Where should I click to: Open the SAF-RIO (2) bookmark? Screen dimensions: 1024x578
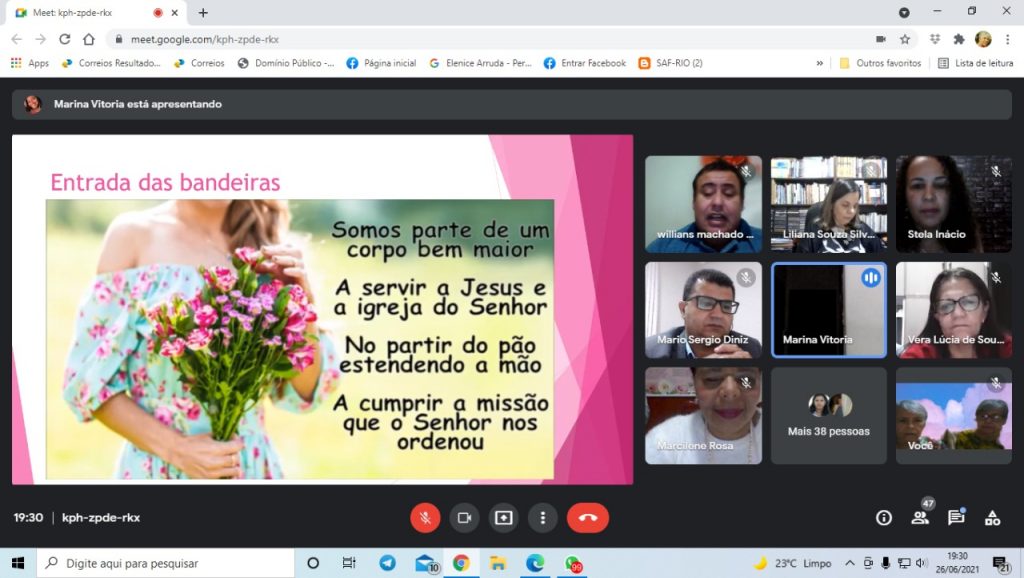click(x=671, y=63)
